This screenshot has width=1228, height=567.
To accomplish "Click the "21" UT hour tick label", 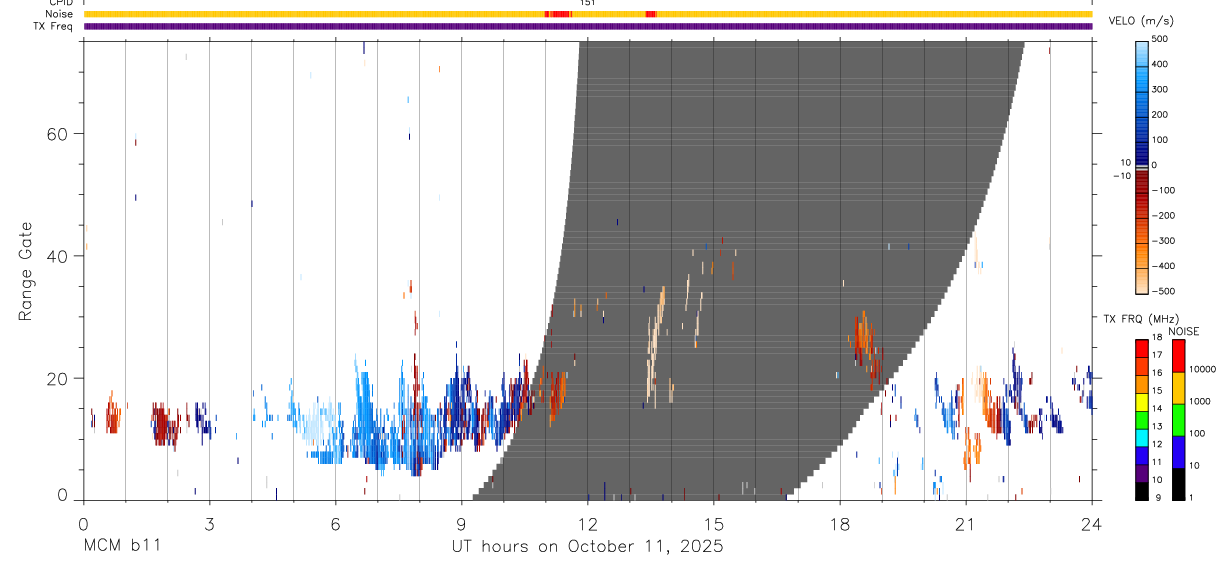I will [x=965, y=523].
